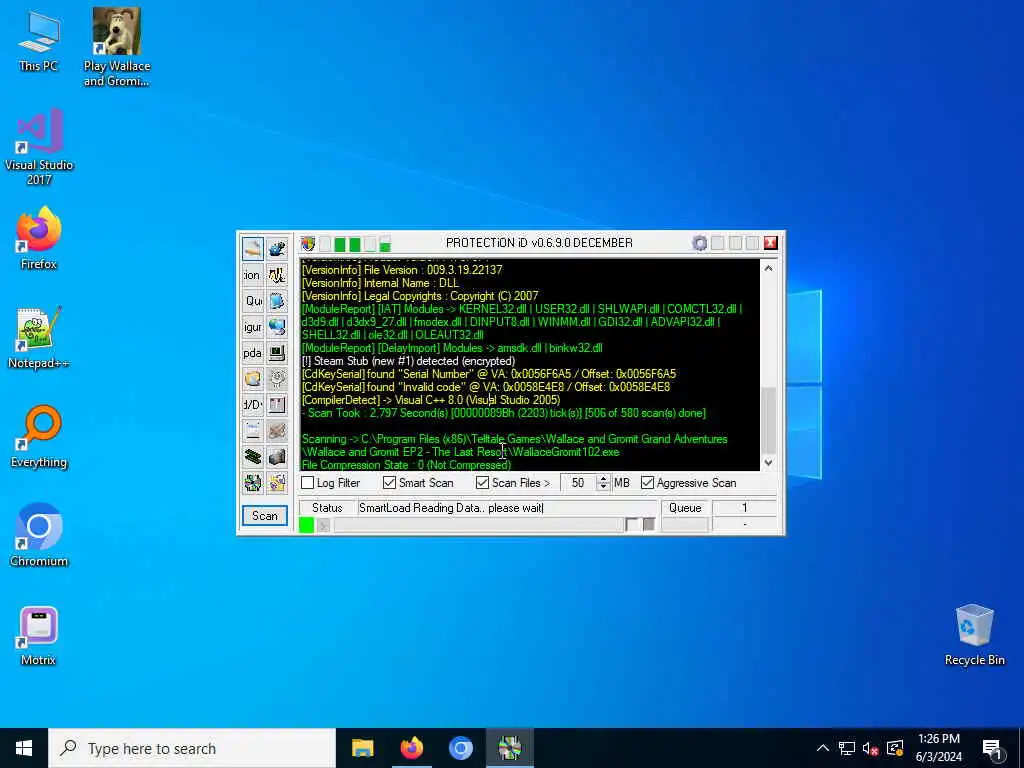Click the sidebar button labeled 'd/D'

[253, 405]
